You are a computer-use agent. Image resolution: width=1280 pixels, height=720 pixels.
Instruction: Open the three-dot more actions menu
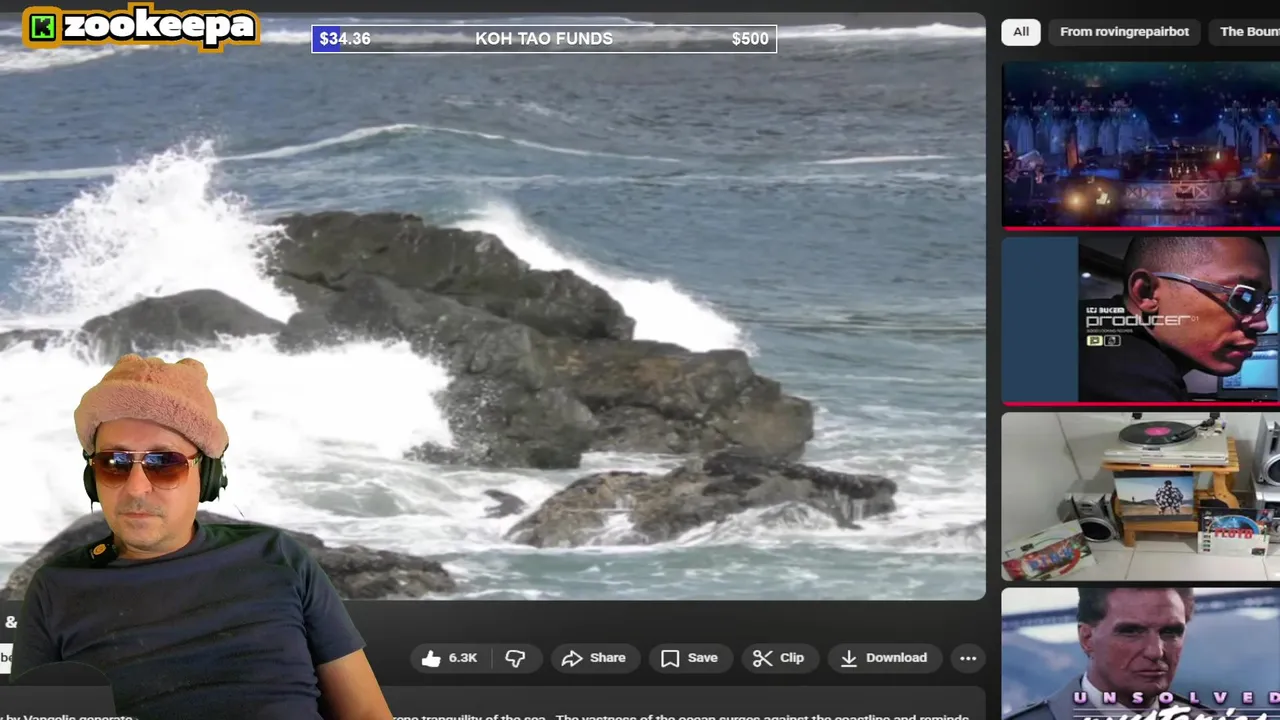968,658
